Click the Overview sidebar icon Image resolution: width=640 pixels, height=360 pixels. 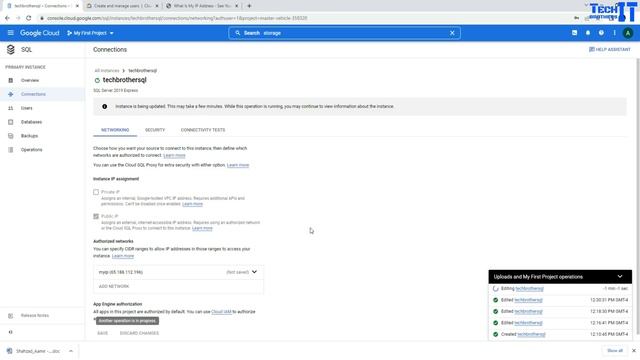(x=11, y=80)
